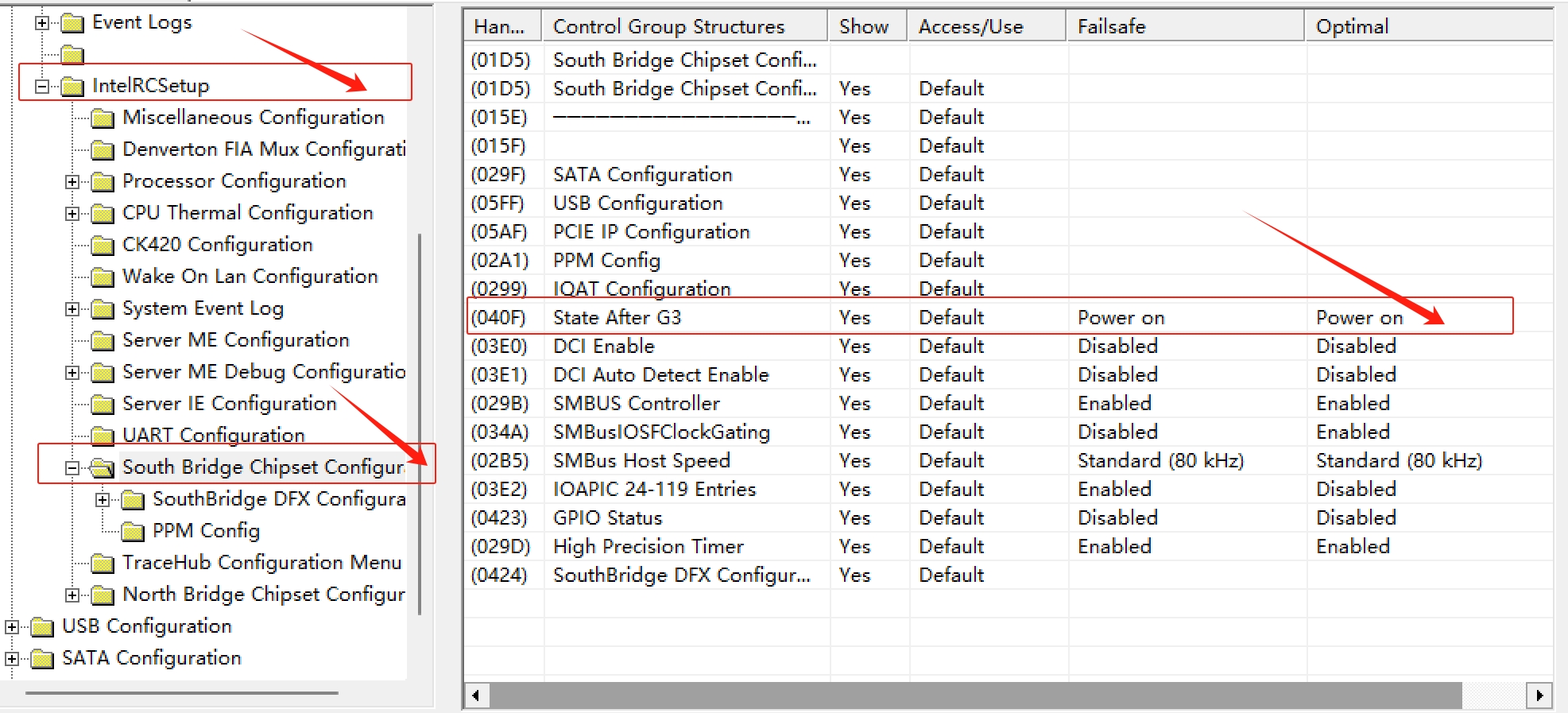Expand the USB Configuration tree node
The width and height of the screenshot is (1568, 713).
(x=12, y=627)
